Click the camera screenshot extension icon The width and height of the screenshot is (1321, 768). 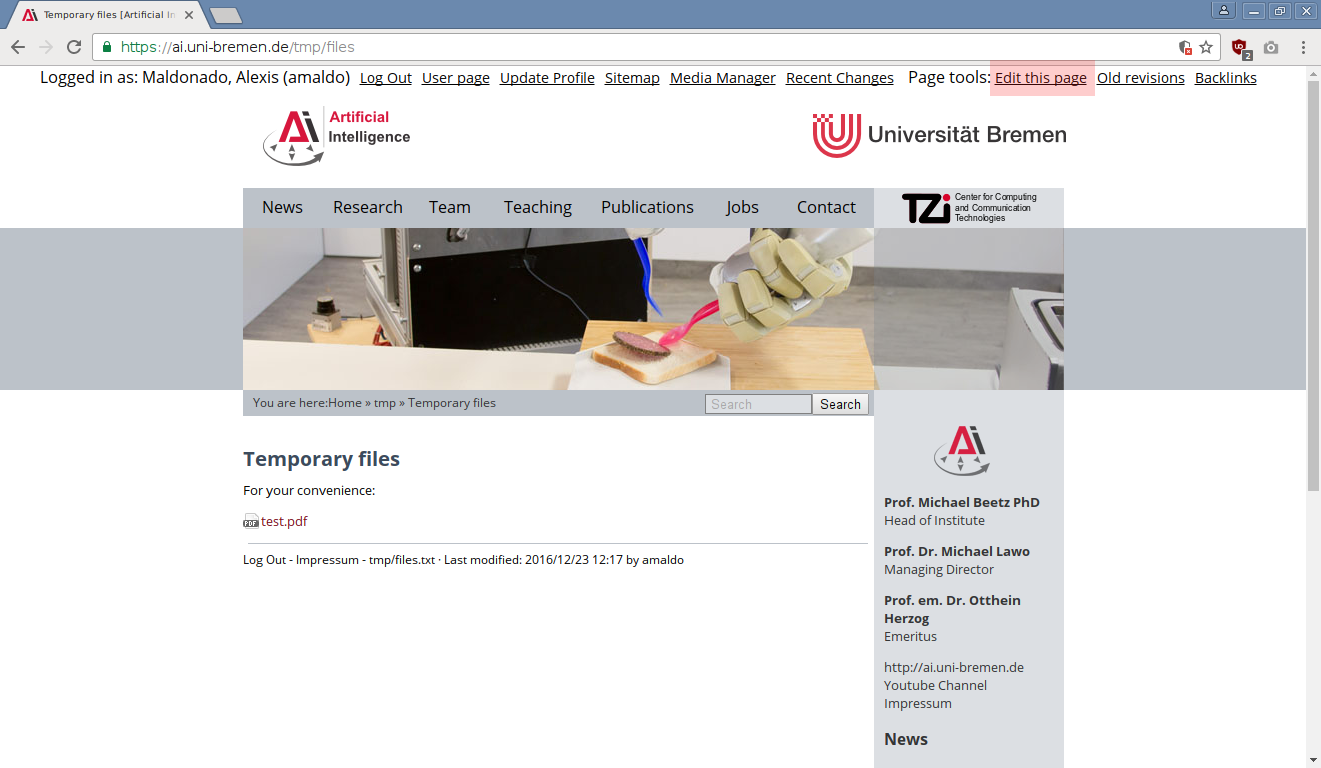pos(1271,47)
